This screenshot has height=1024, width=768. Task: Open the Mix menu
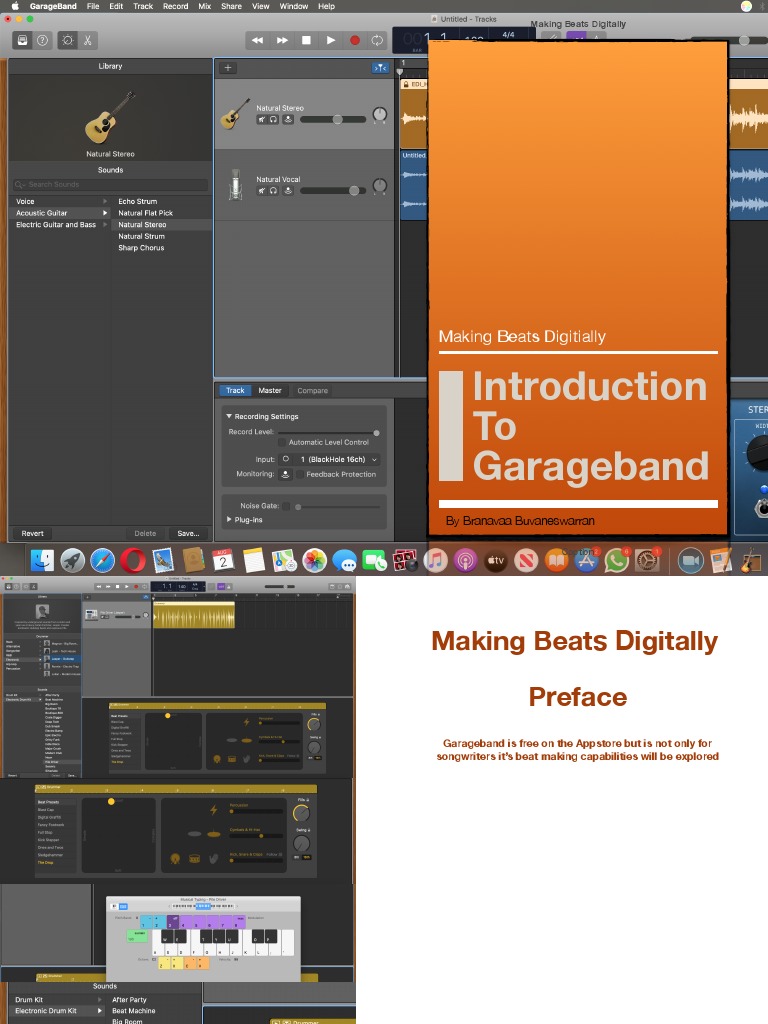tap(204, 6)
